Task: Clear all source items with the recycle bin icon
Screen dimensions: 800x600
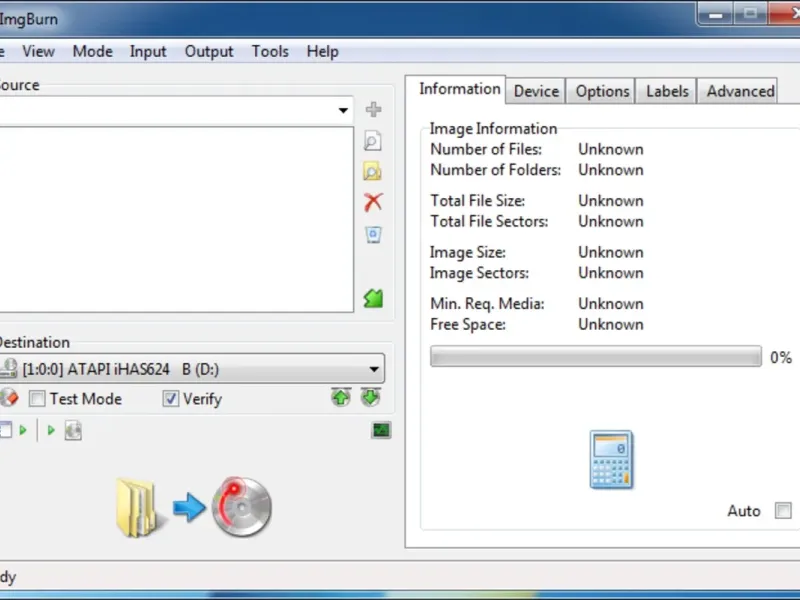Action: [373, 234]
